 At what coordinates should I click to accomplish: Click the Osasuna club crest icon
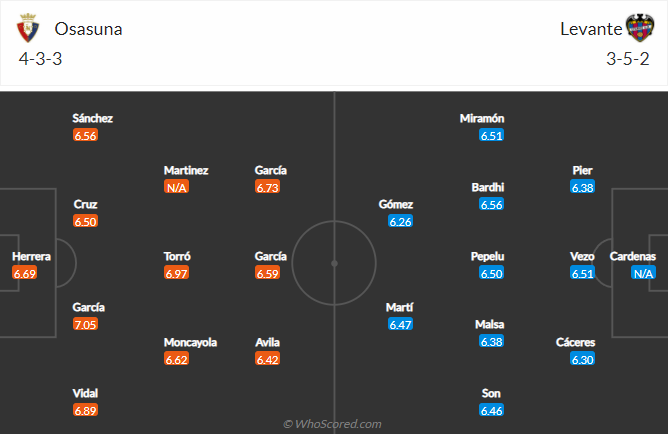(x=29, y=28)
